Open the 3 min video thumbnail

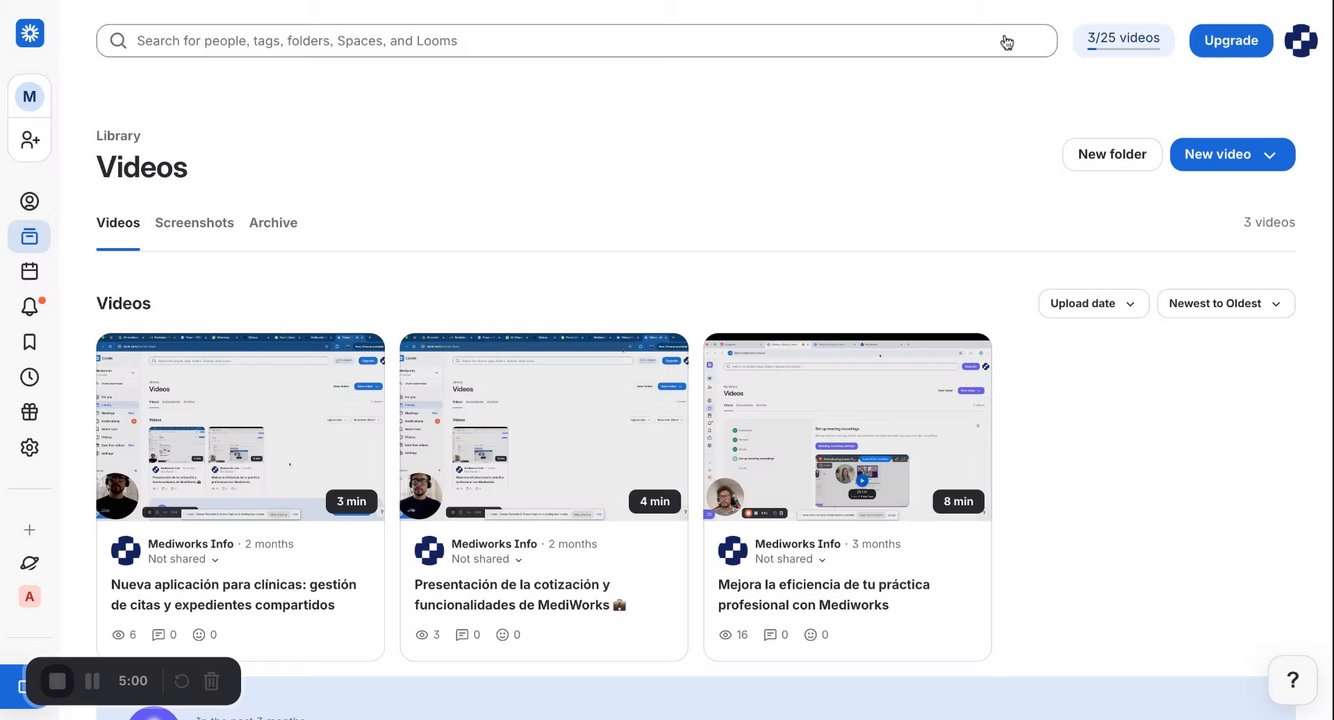point(240,427)
